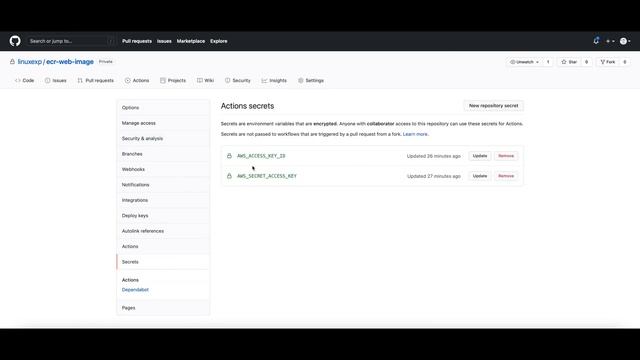Update the AWS_ACCESS_KEY_ID secret

pyautogui.click(x=480, y=156)
